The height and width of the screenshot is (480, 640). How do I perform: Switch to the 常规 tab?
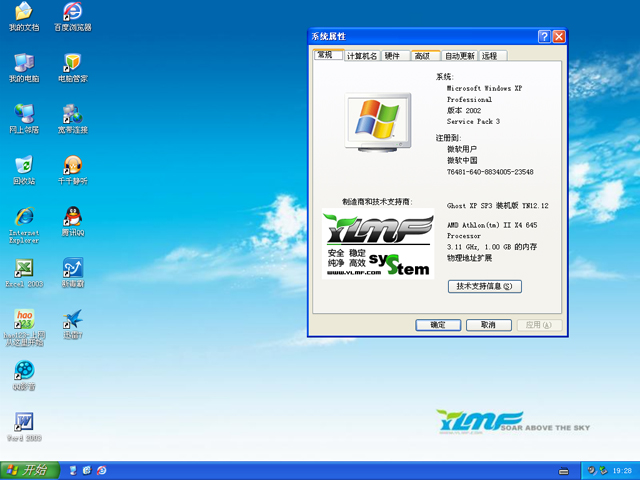tap(328, 55)
